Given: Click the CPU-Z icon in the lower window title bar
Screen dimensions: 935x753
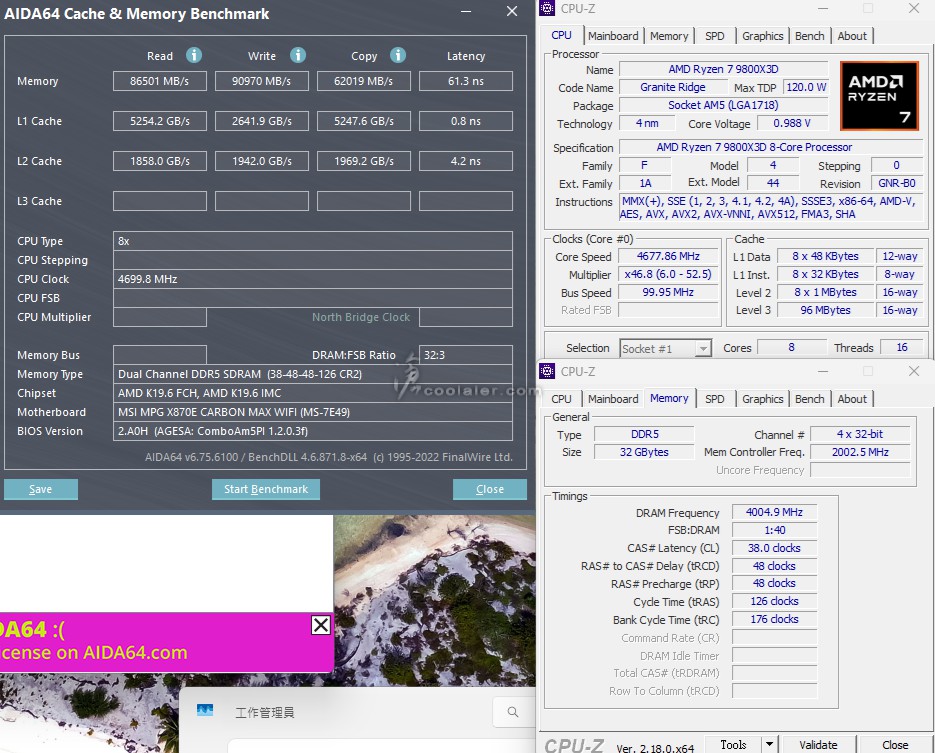Looking at the screenshot, I should point(547,371).
